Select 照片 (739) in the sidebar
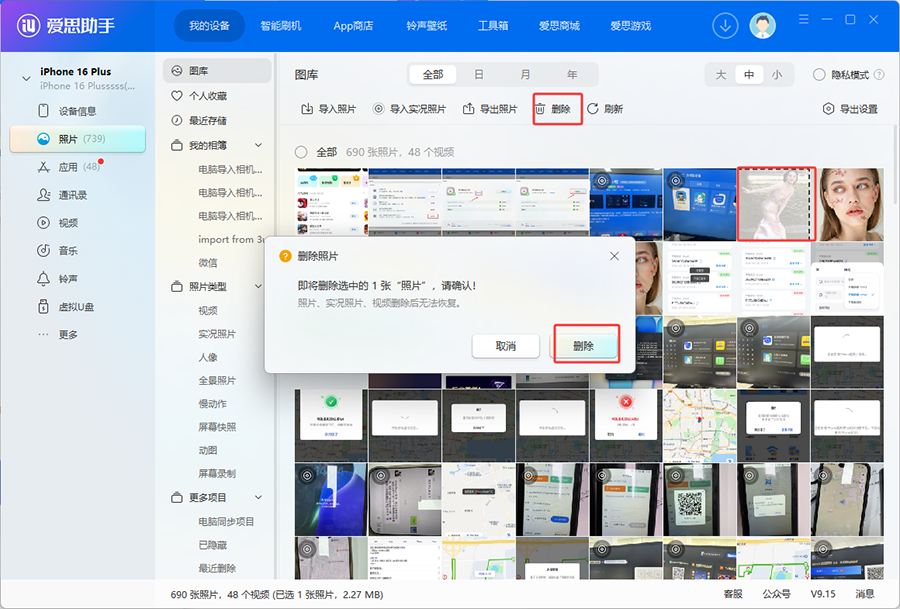The width and height of the screenshot is (900, 609). click(77, 139)
